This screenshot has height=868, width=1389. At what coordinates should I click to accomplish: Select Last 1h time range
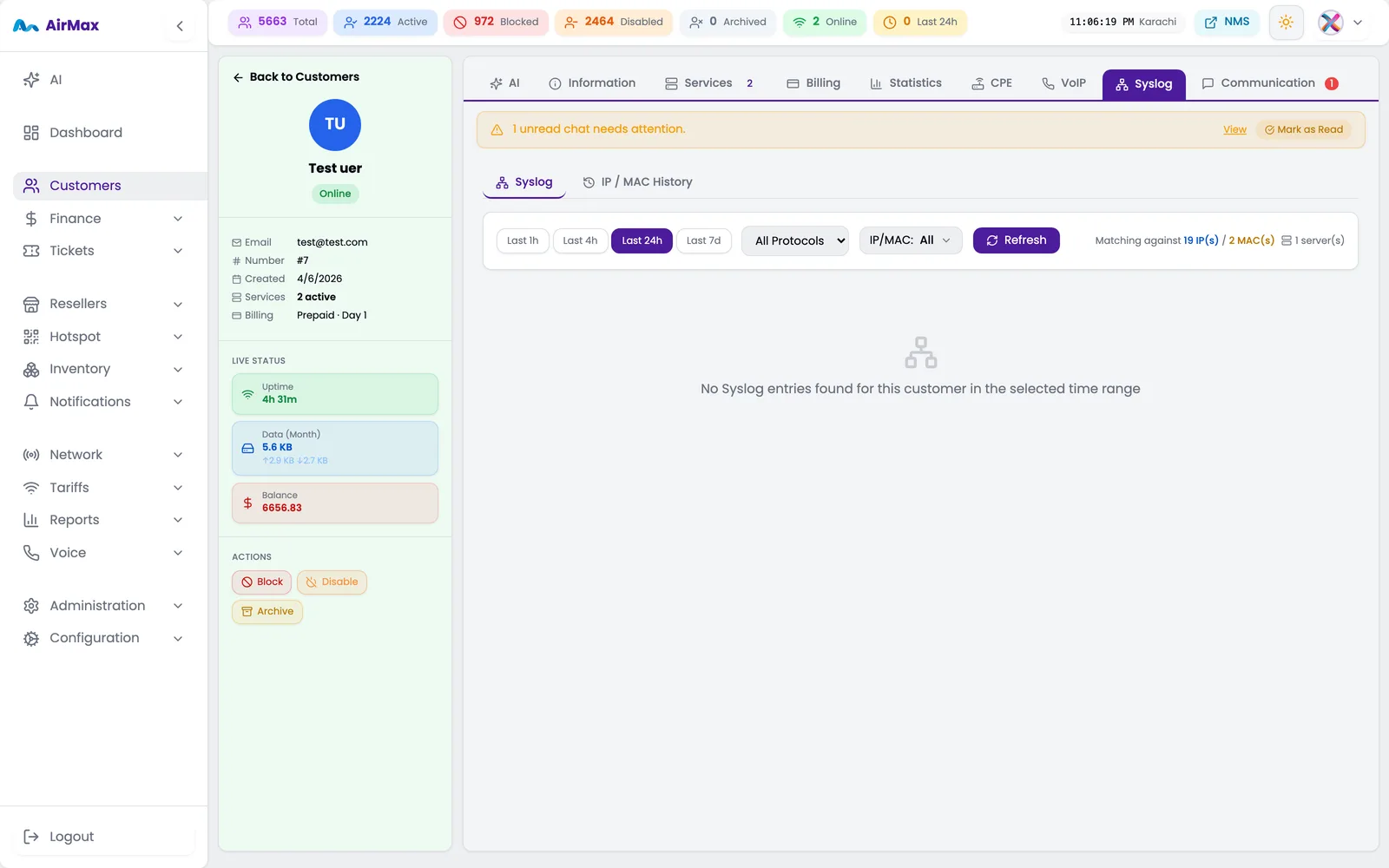pyautogui.click(x=523, y=241)
